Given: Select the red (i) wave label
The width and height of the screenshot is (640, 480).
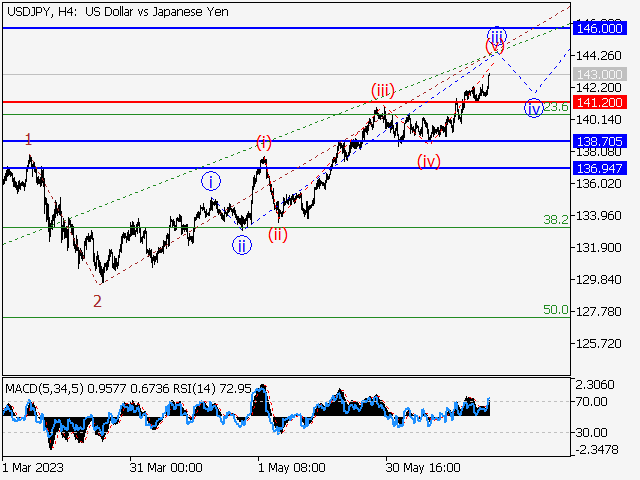Looking at the screenshot, I should pyautogui.click(x=264, y=142).
